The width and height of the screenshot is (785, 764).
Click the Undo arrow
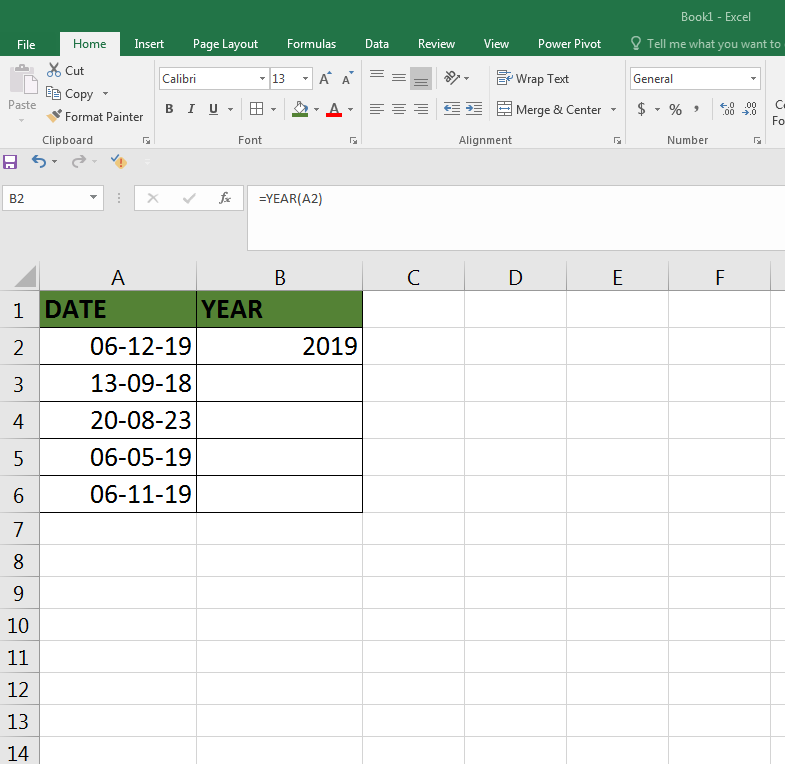(x=39, y=161)
